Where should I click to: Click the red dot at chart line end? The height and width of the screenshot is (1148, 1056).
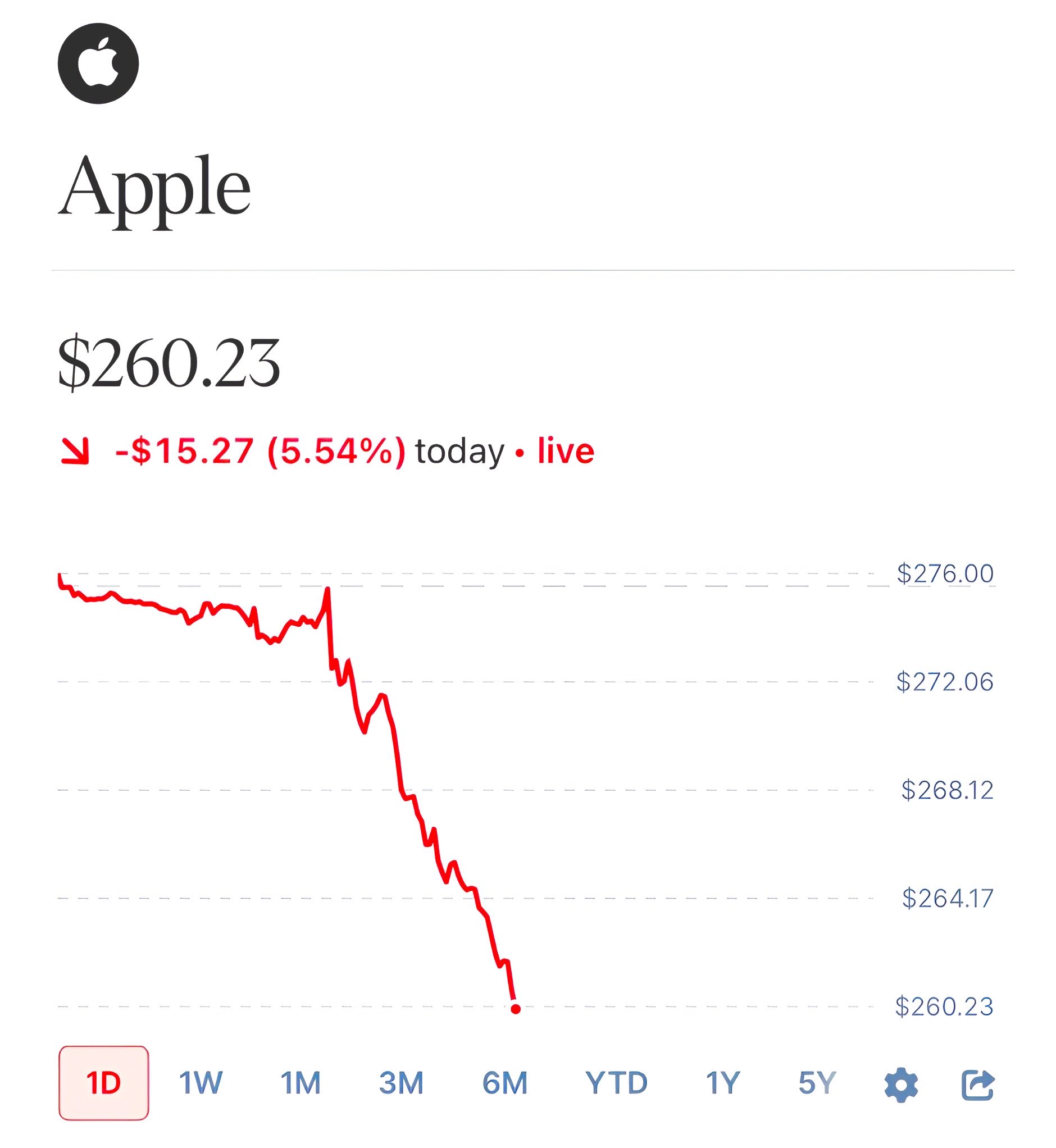click(x=516, y=1009)
